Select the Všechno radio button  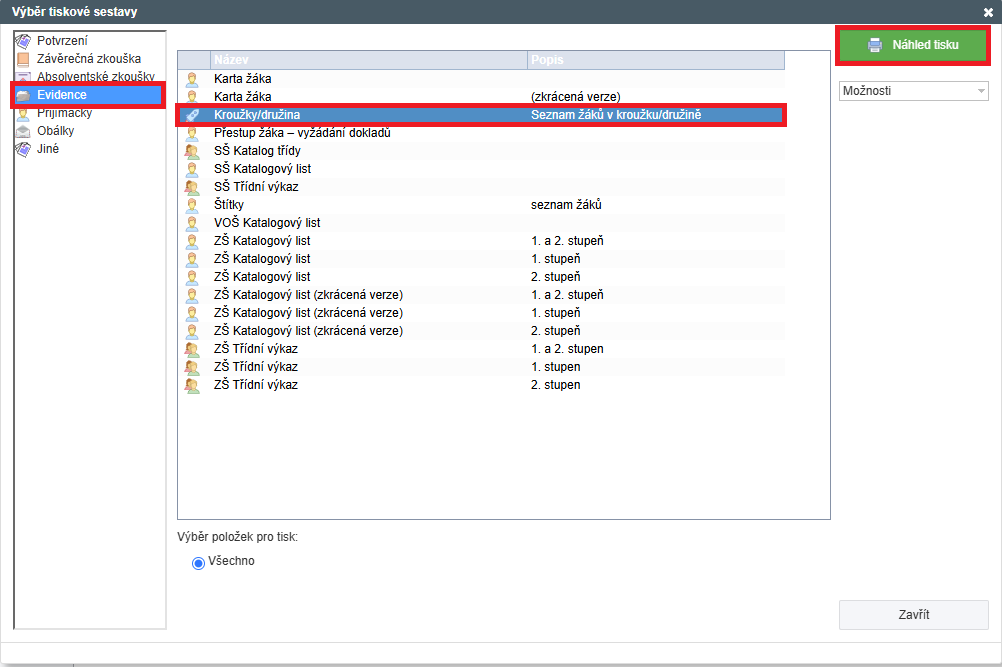197,563
